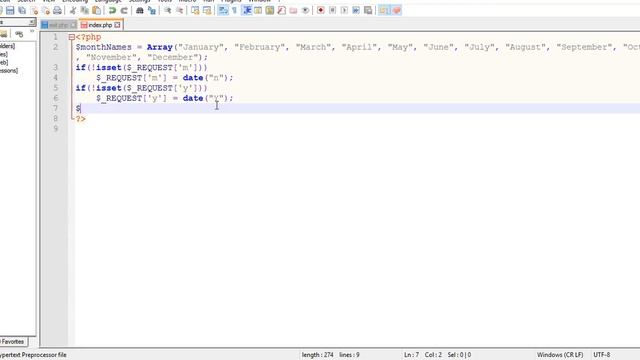
Task: Click the Zoom Out toolbar icon
Action: 179,11
